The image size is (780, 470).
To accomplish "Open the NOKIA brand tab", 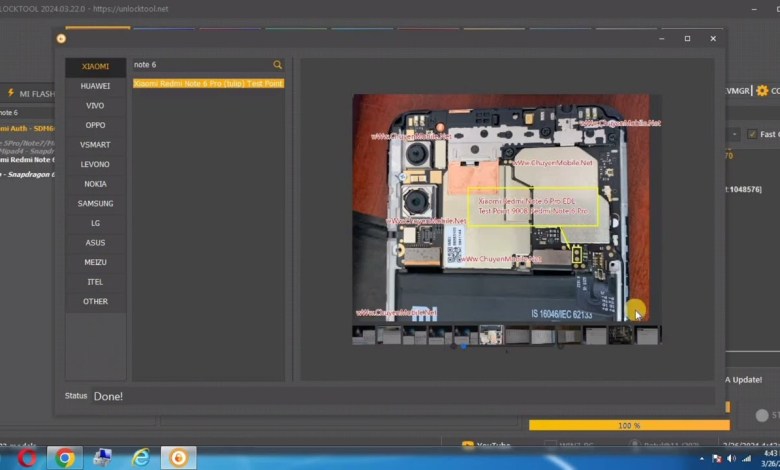I will [x=96, y=184].
